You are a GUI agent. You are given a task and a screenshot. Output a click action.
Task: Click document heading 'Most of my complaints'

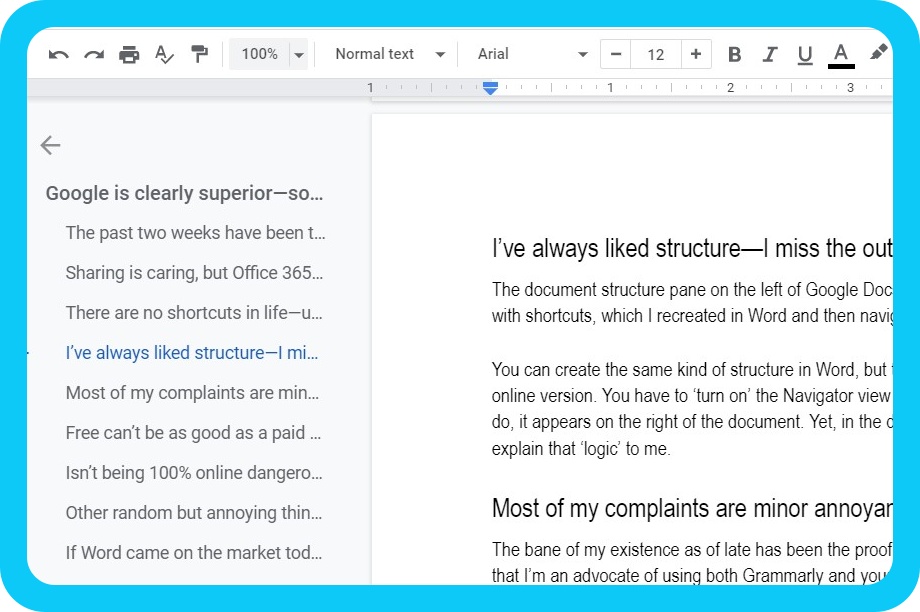tap(692, 508)
